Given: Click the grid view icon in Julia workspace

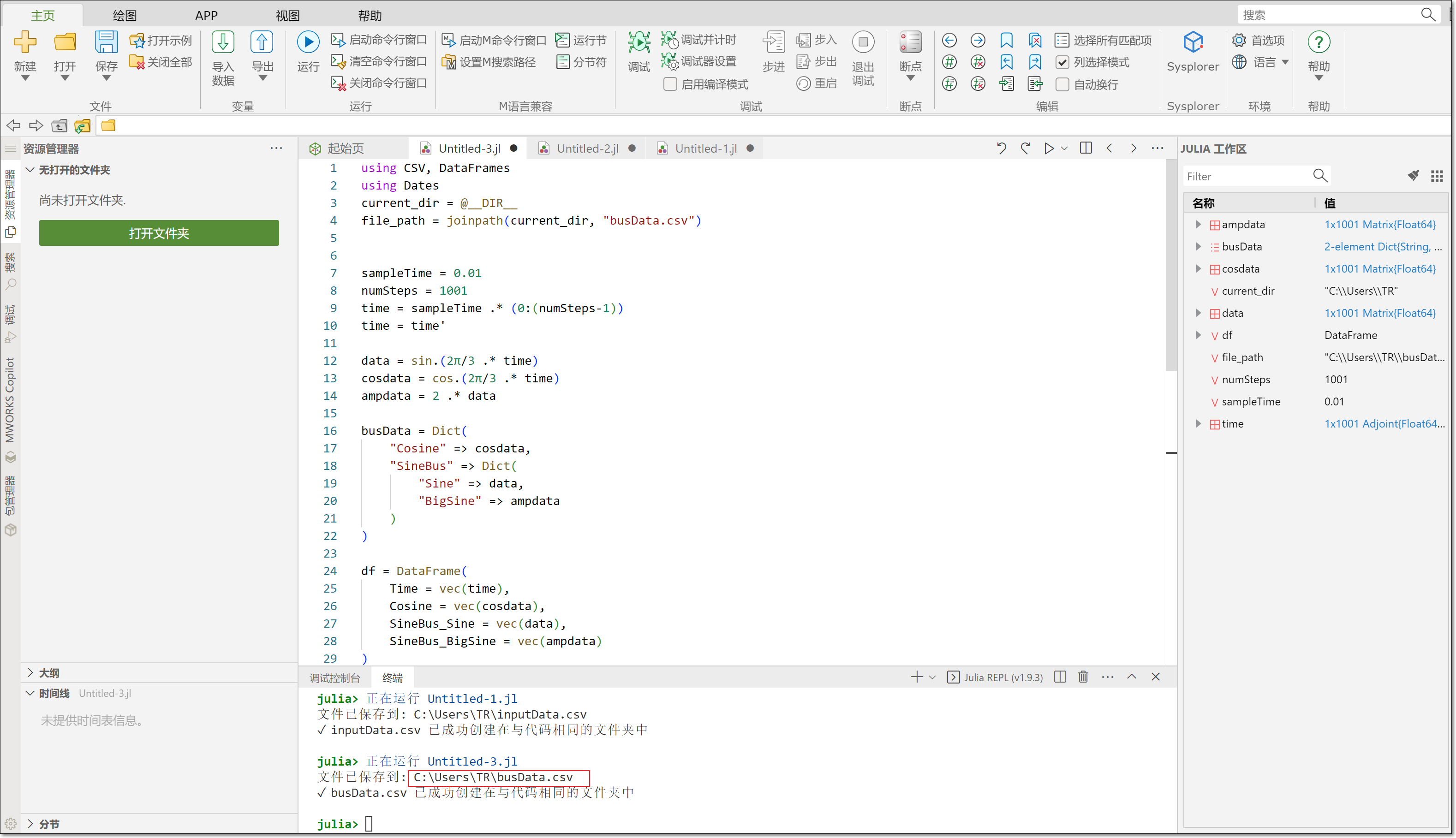Looking at the screenshot, I should pos(1437,176).
